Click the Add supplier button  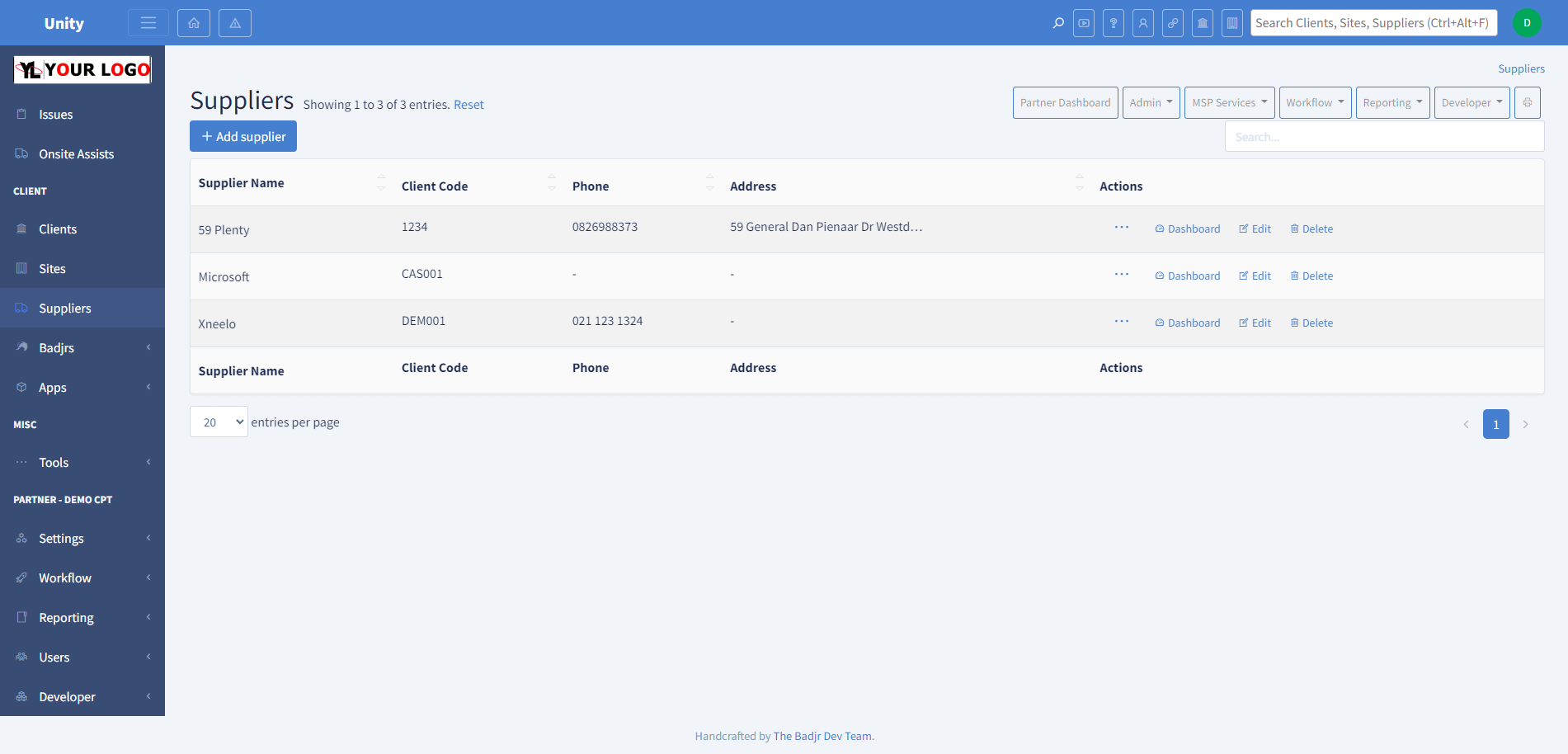(243, 136)
